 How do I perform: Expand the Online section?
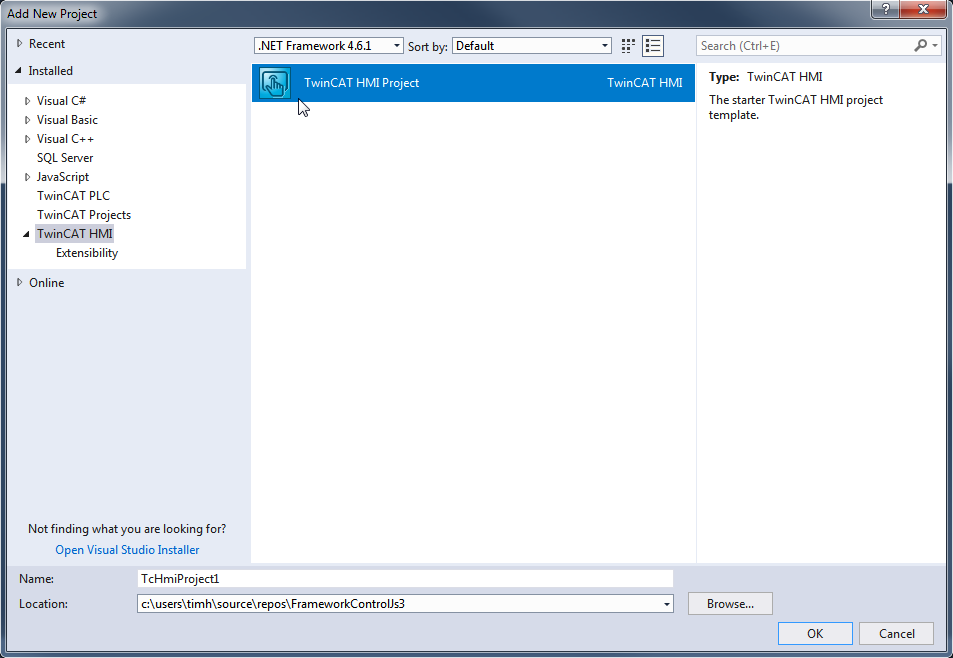pos(19,283)
